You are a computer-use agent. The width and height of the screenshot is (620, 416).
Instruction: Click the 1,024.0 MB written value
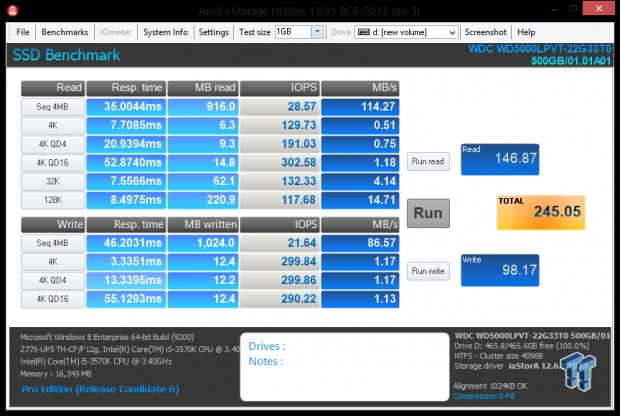(x=203, y=243)
